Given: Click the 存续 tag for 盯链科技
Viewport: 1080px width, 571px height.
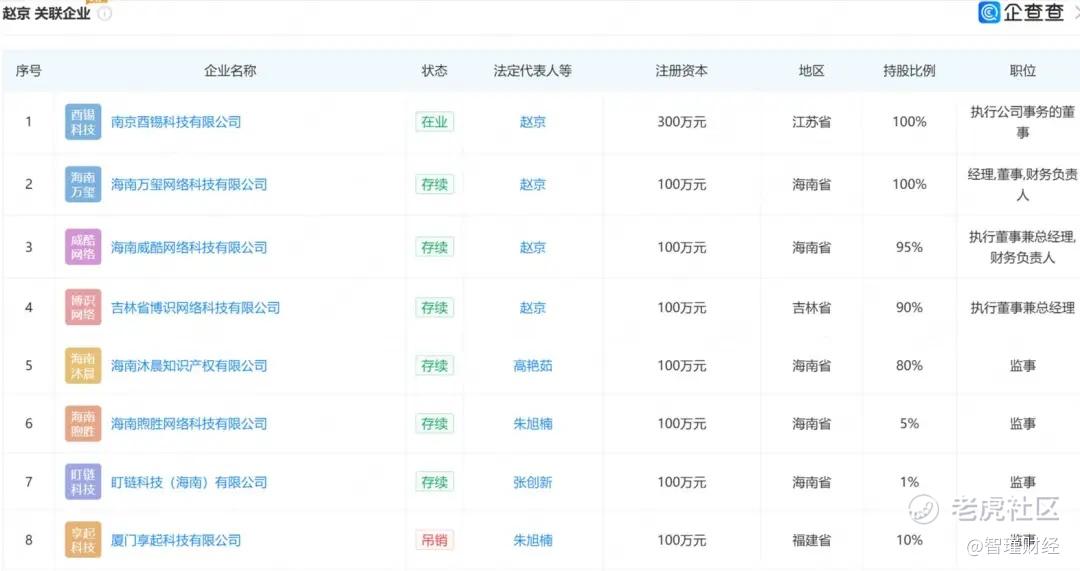Looking at the screenshot, I should [435, 482].
